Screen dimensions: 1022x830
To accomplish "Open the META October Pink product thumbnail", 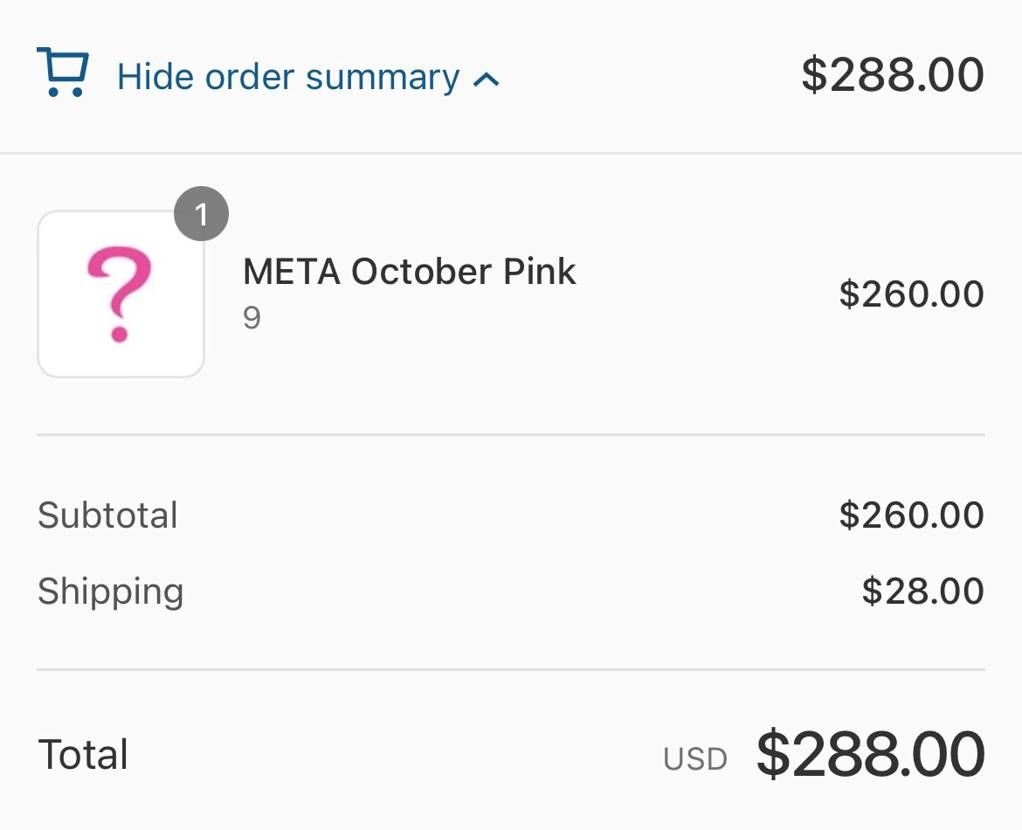I will point(121,294).
